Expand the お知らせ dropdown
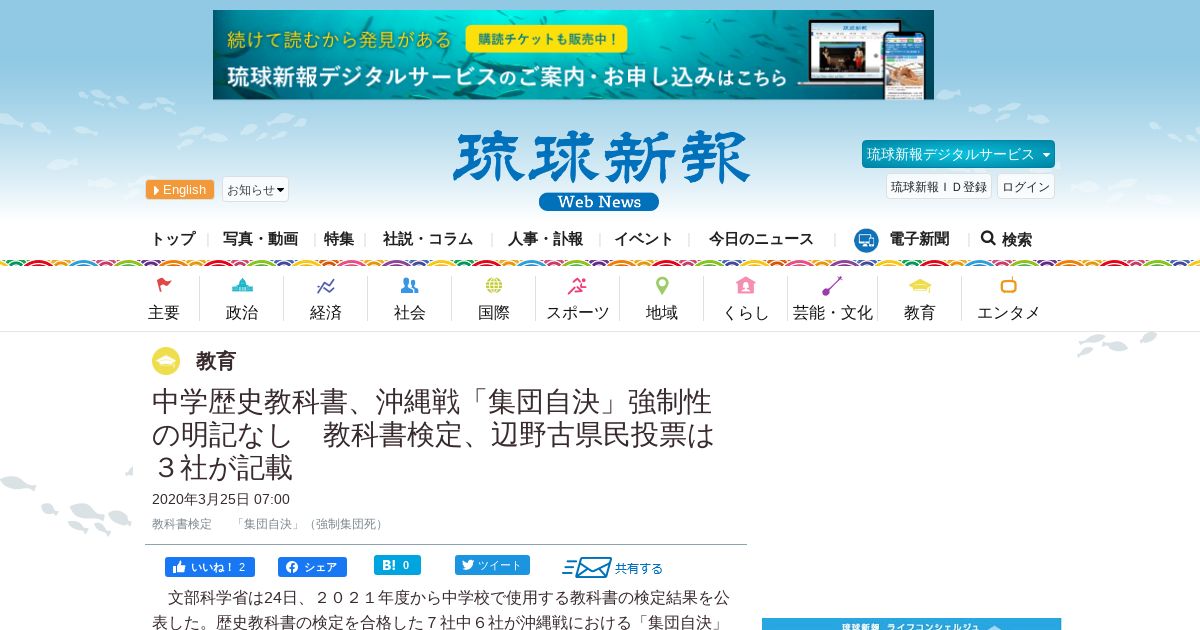The height and width of the screenshot is (630, 1200). (x=255, y=189)
